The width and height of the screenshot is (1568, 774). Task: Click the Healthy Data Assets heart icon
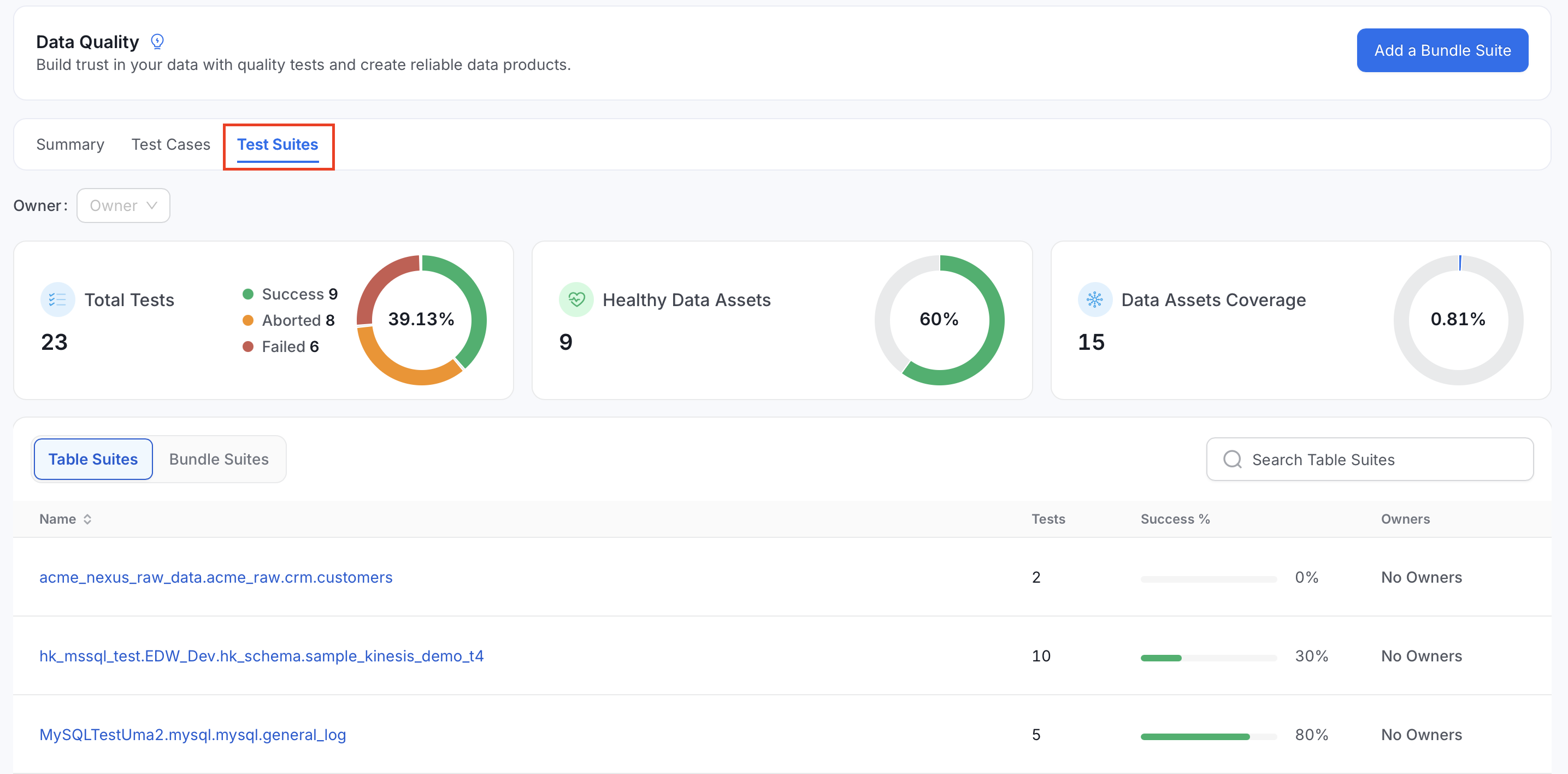tap(576, 300)
